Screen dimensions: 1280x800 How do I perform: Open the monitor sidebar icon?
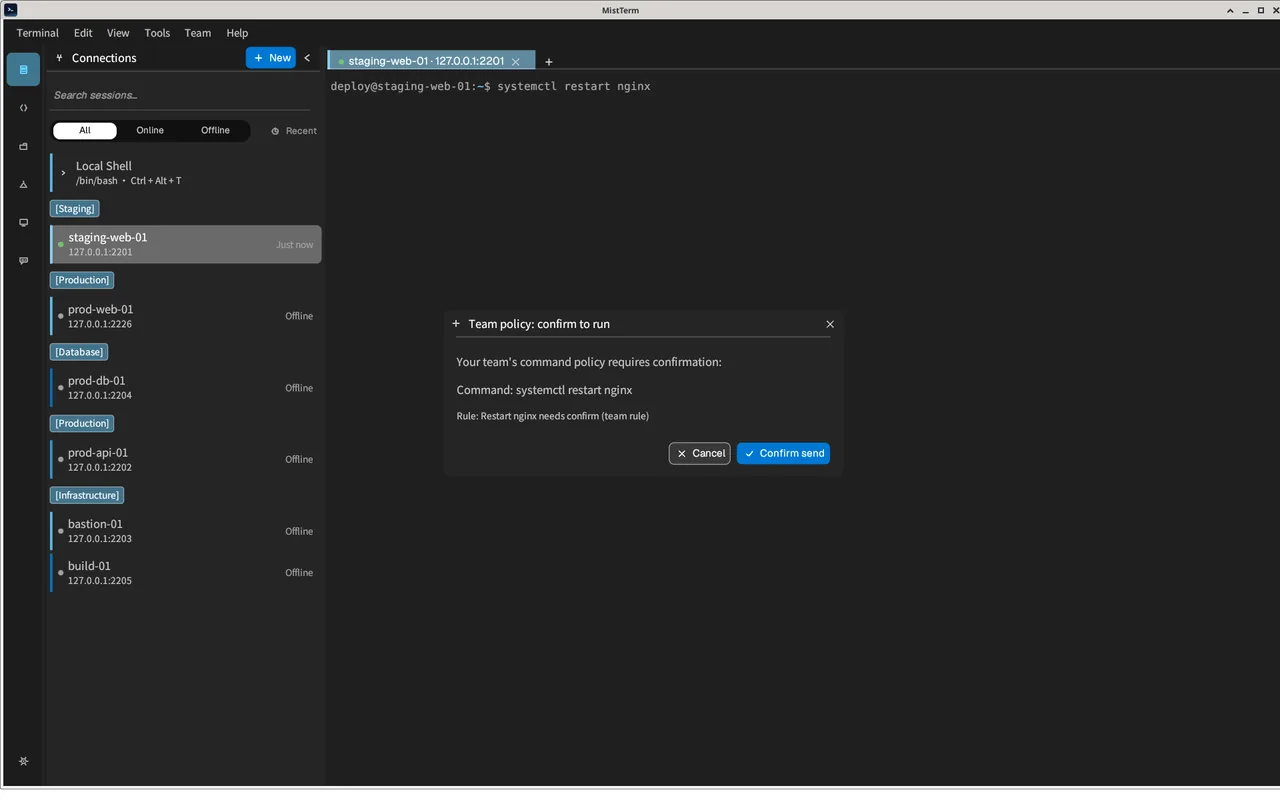coord(23,223)
